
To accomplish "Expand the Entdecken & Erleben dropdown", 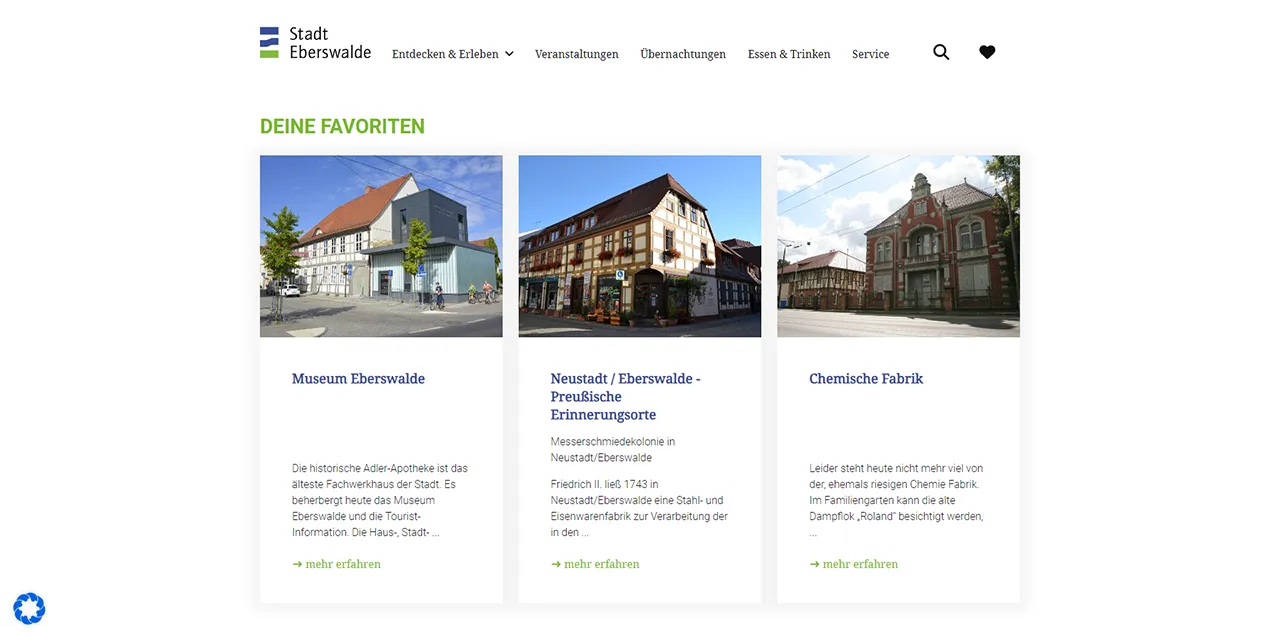I will [x=452, y=54].
